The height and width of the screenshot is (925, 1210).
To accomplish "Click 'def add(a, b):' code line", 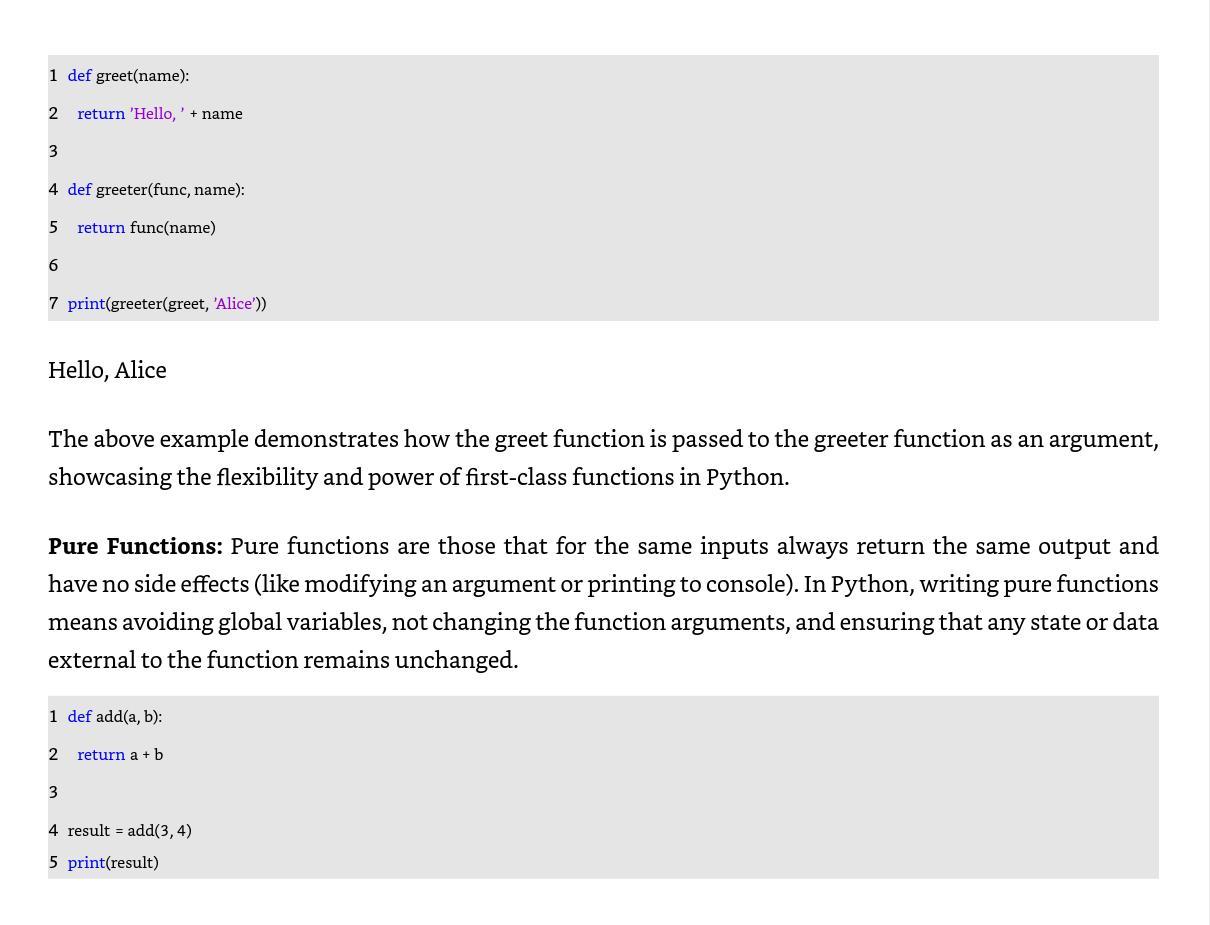I will click(x=115, y=717).
